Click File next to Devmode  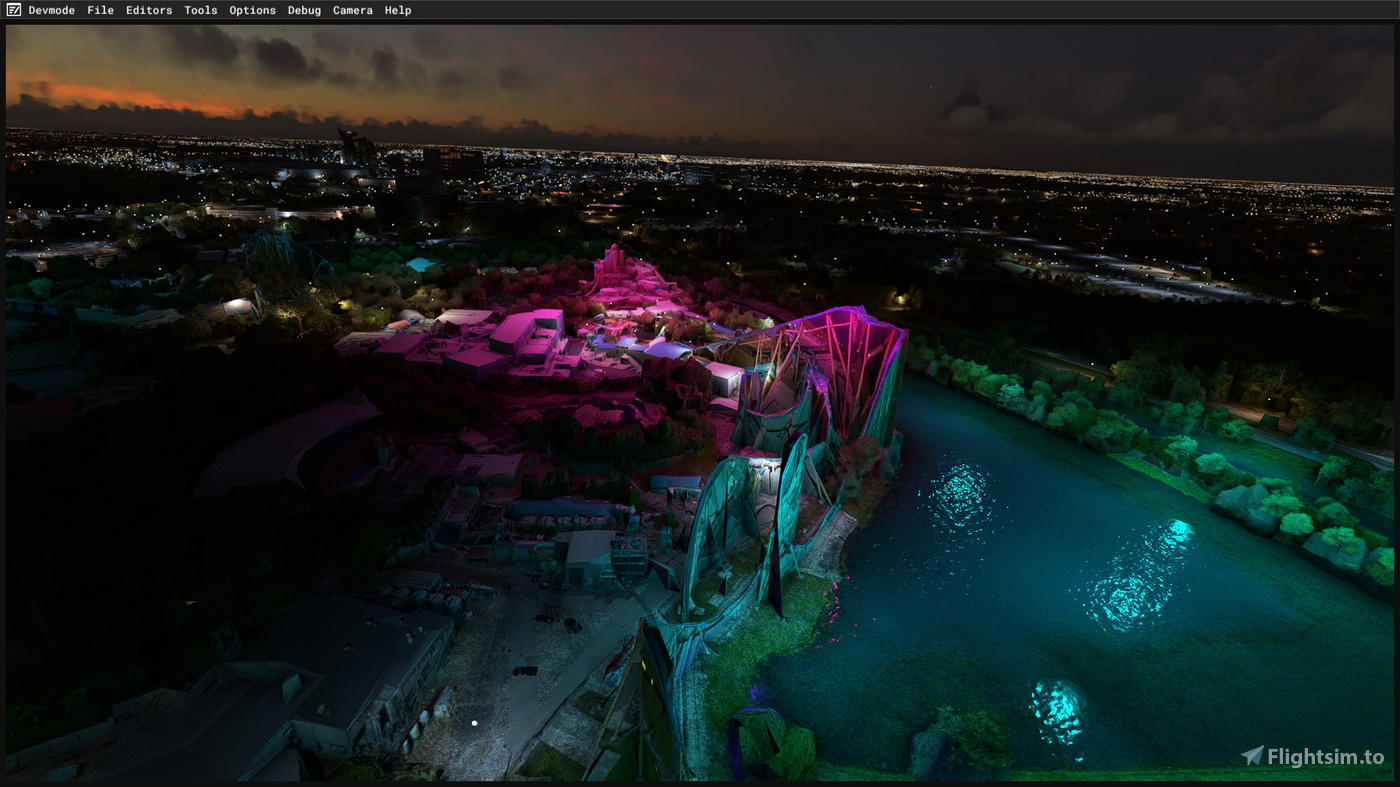(x=99, y=10)
